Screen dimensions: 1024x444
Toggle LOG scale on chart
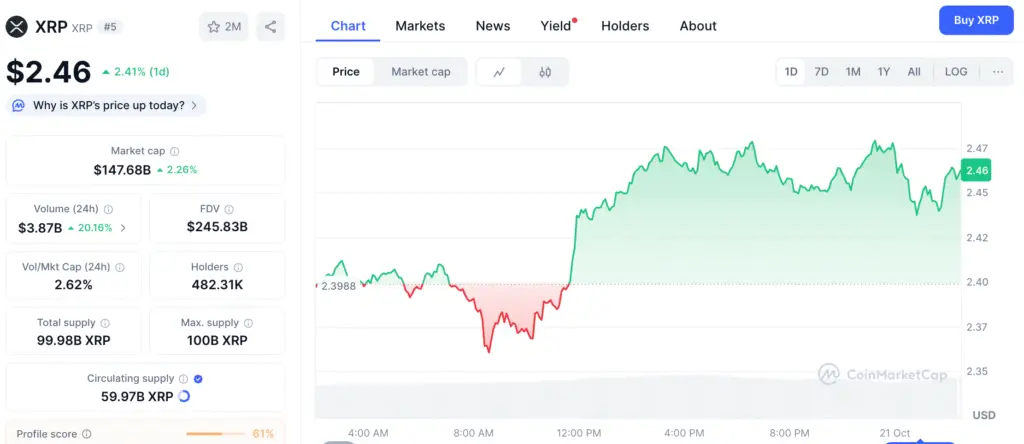956,72
